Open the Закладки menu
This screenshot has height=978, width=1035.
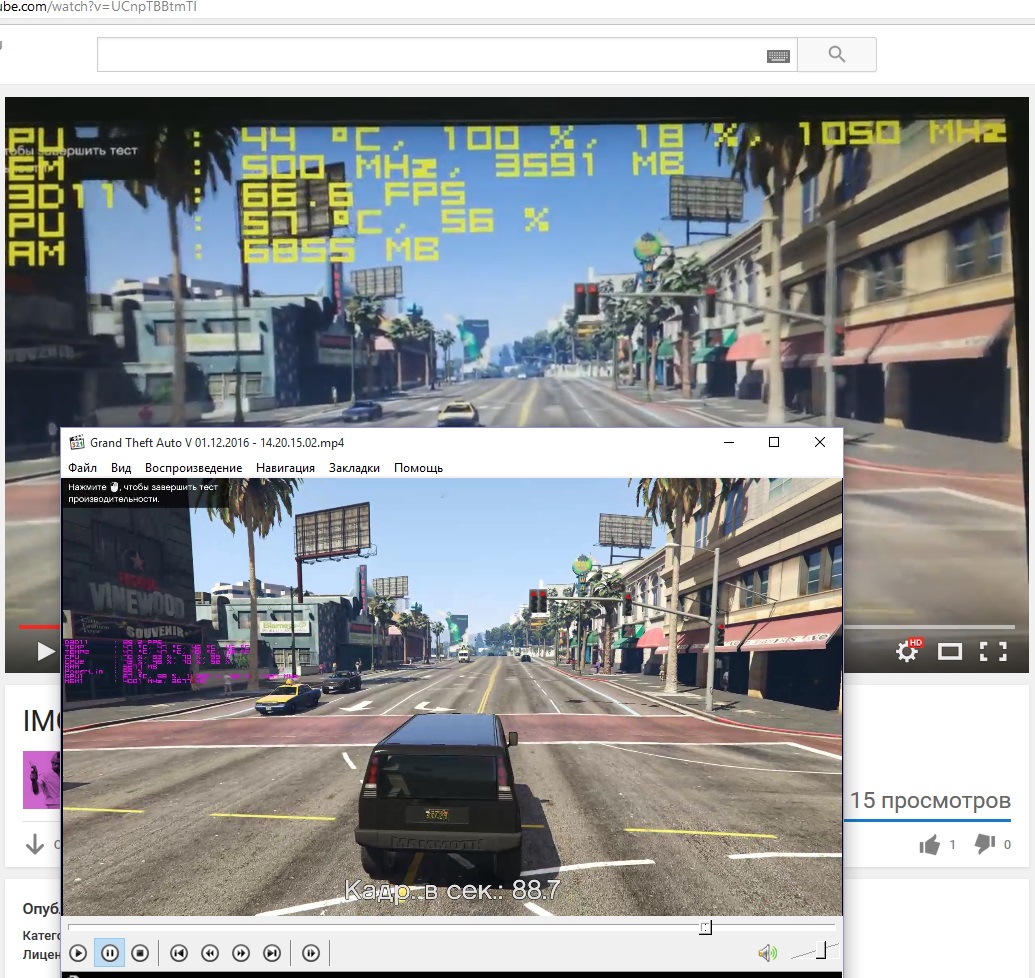point(354,468)
